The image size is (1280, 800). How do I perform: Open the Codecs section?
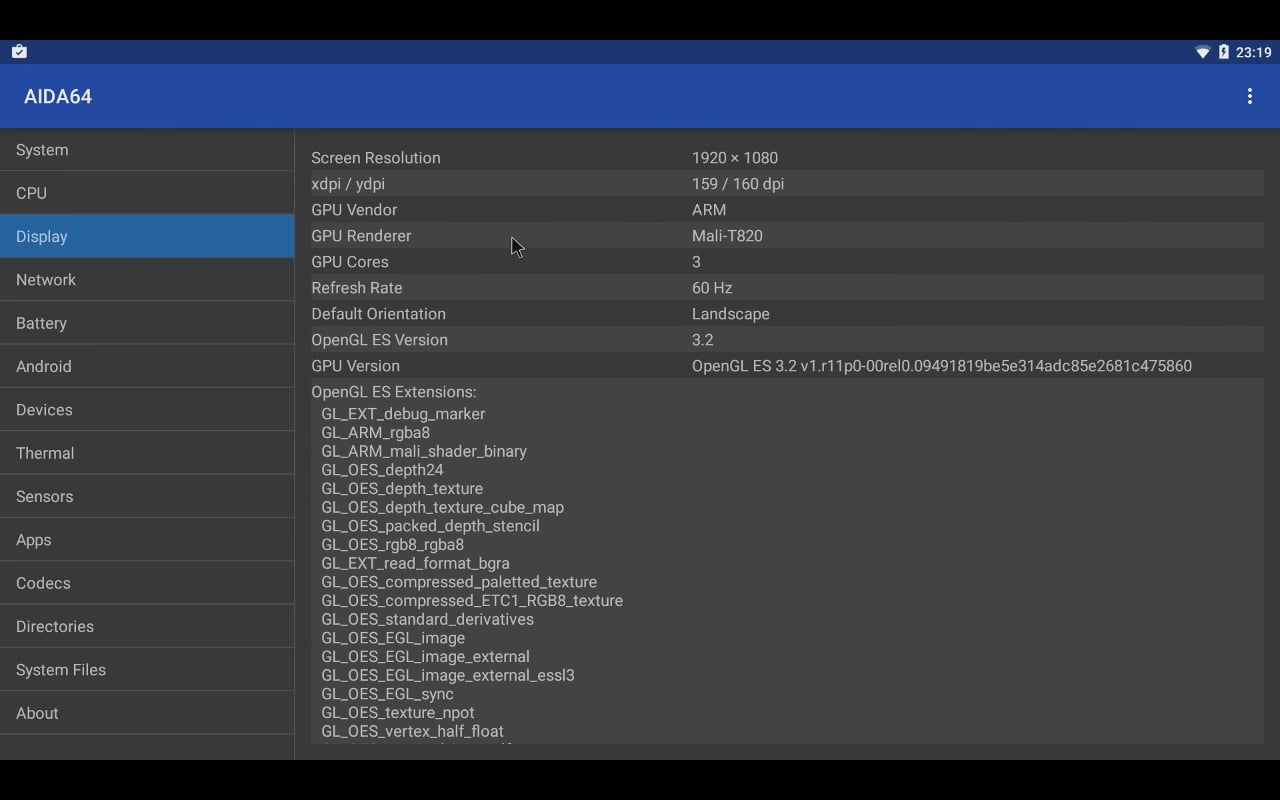point(147,583)
